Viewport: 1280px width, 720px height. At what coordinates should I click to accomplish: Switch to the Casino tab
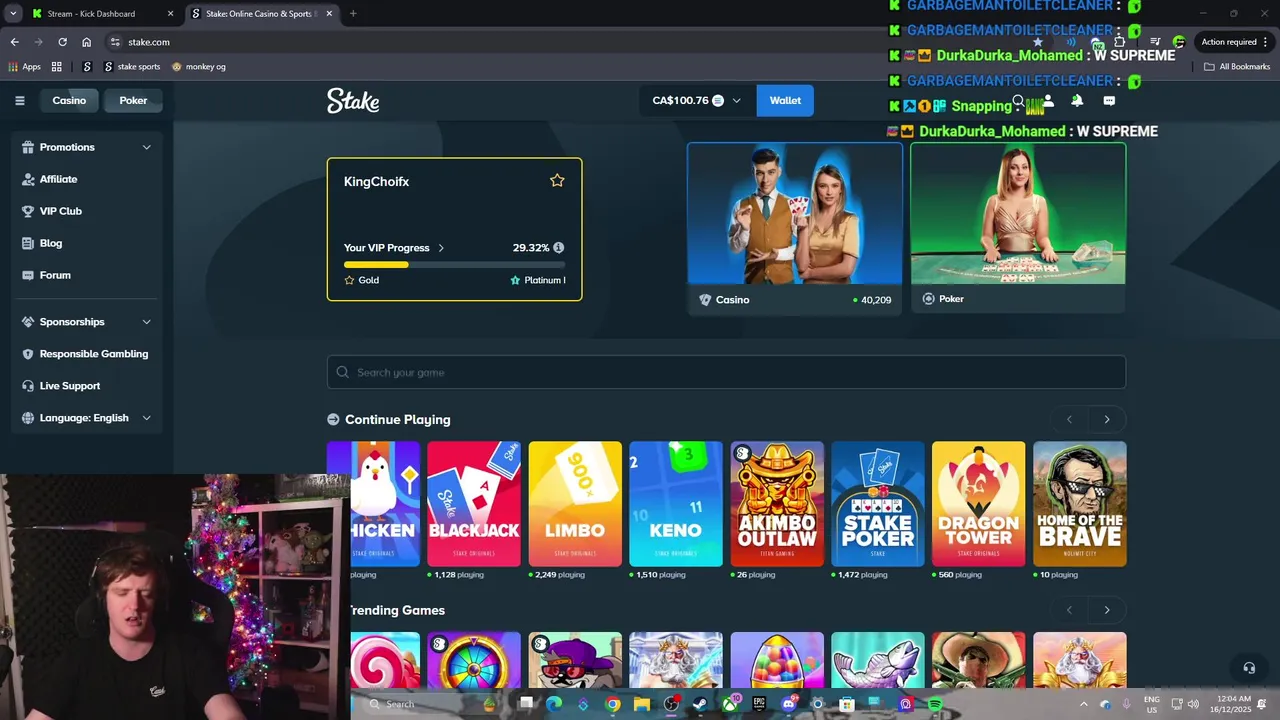pos(69,100)
